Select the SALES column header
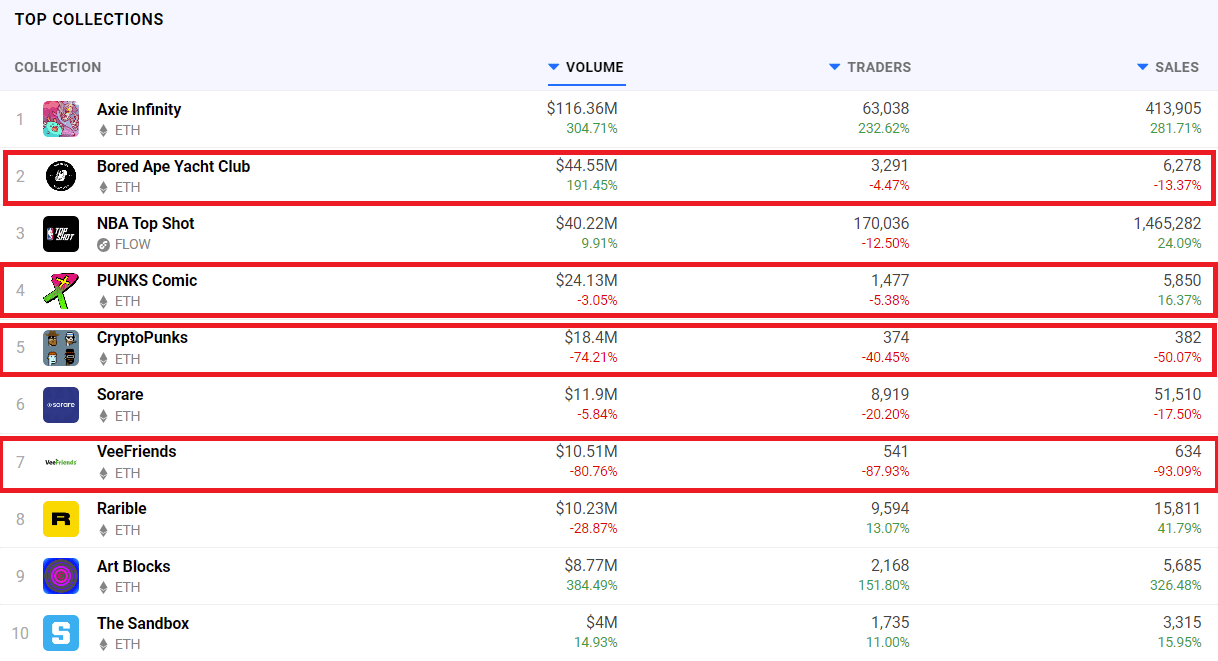Viewport: 1218px width, 661px height. pyautogui.click(x=1177, y=67)
